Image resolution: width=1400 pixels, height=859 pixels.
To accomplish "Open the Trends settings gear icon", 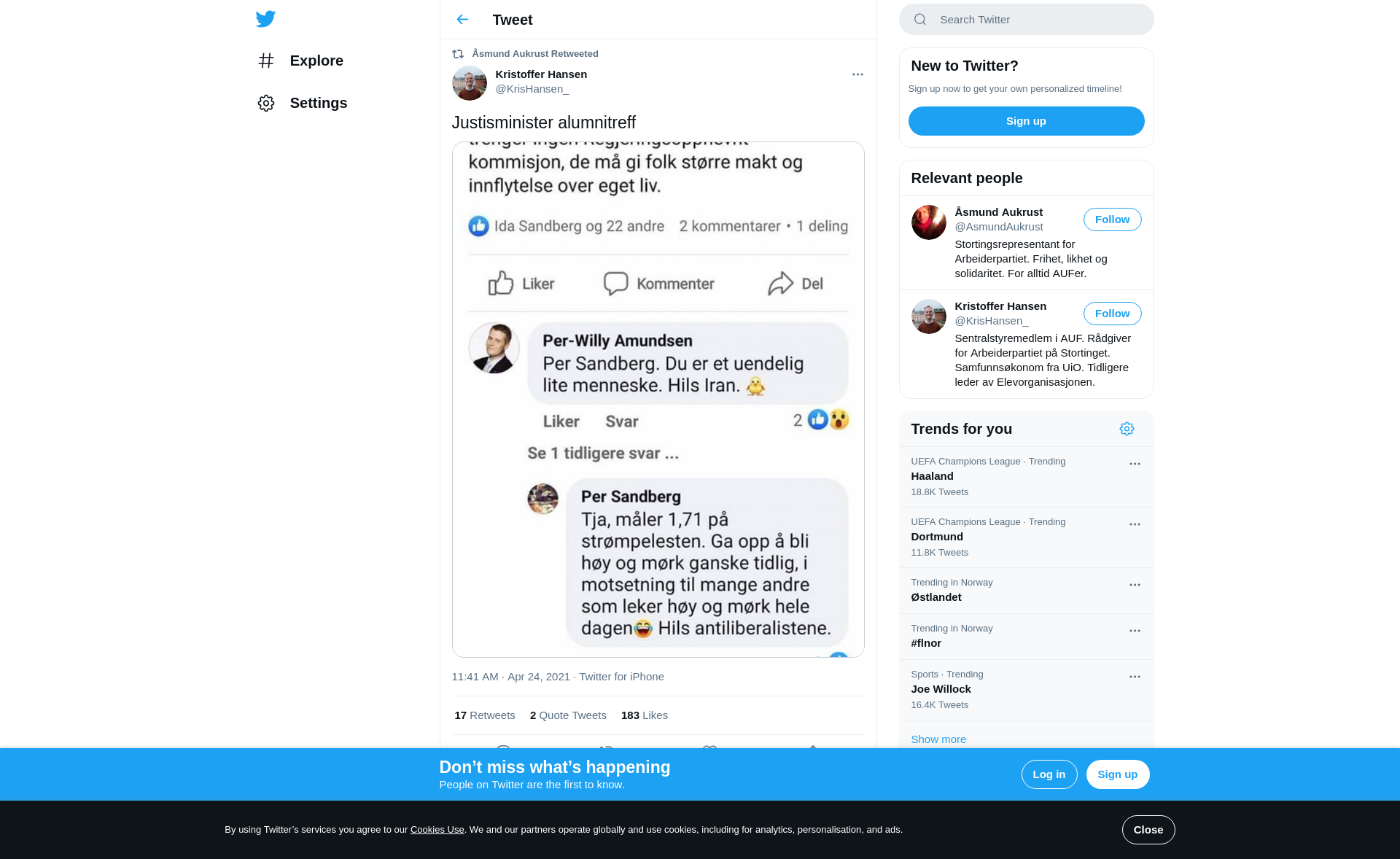I will click(1127, 429).
